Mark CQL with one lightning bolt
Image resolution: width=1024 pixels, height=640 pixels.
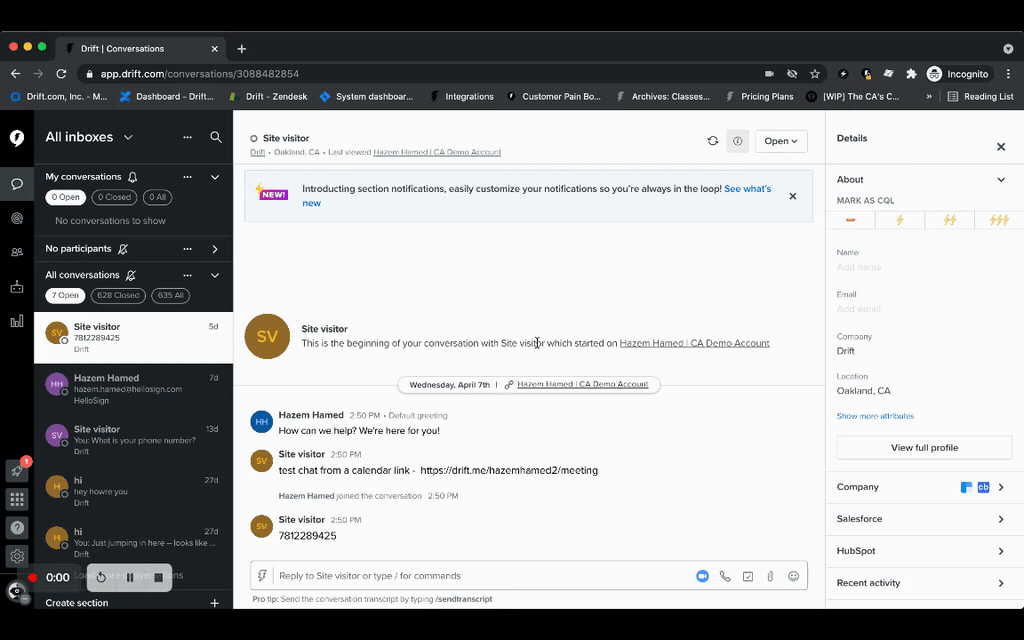(900, 220)
